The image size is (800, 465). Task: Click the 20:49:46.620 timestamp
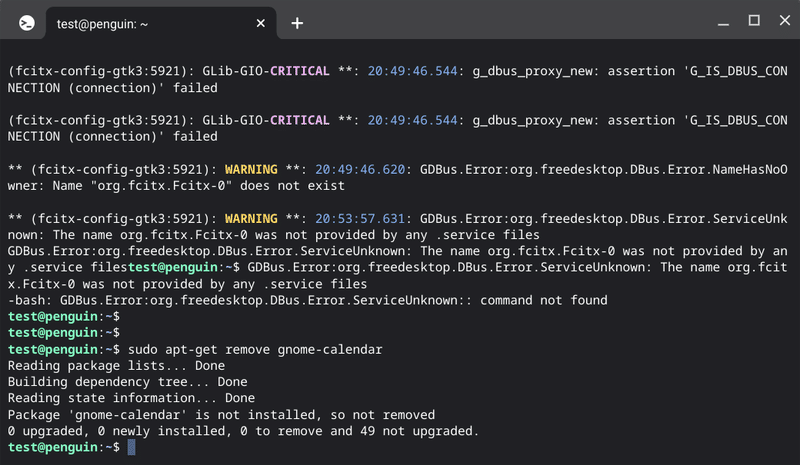click(x=360, y=169)
